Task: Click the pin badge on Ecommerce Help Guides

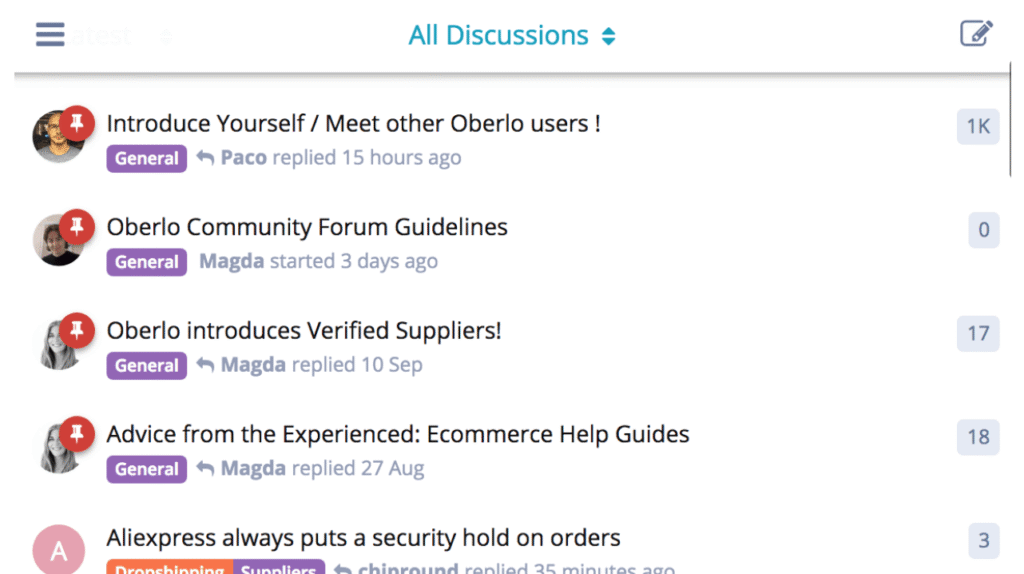Action: [77, 434]
